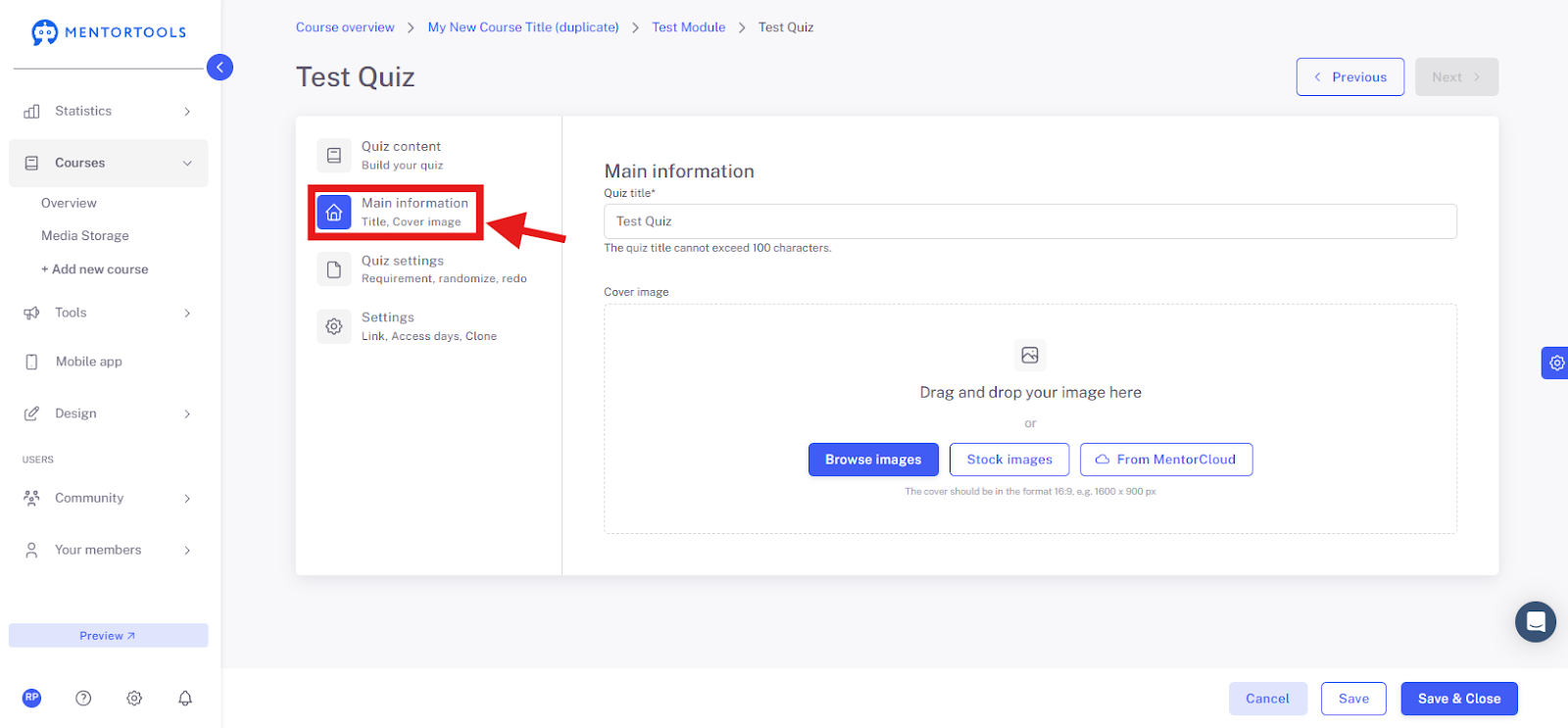Open the blue settings tab on right edge

point(1555,363)
